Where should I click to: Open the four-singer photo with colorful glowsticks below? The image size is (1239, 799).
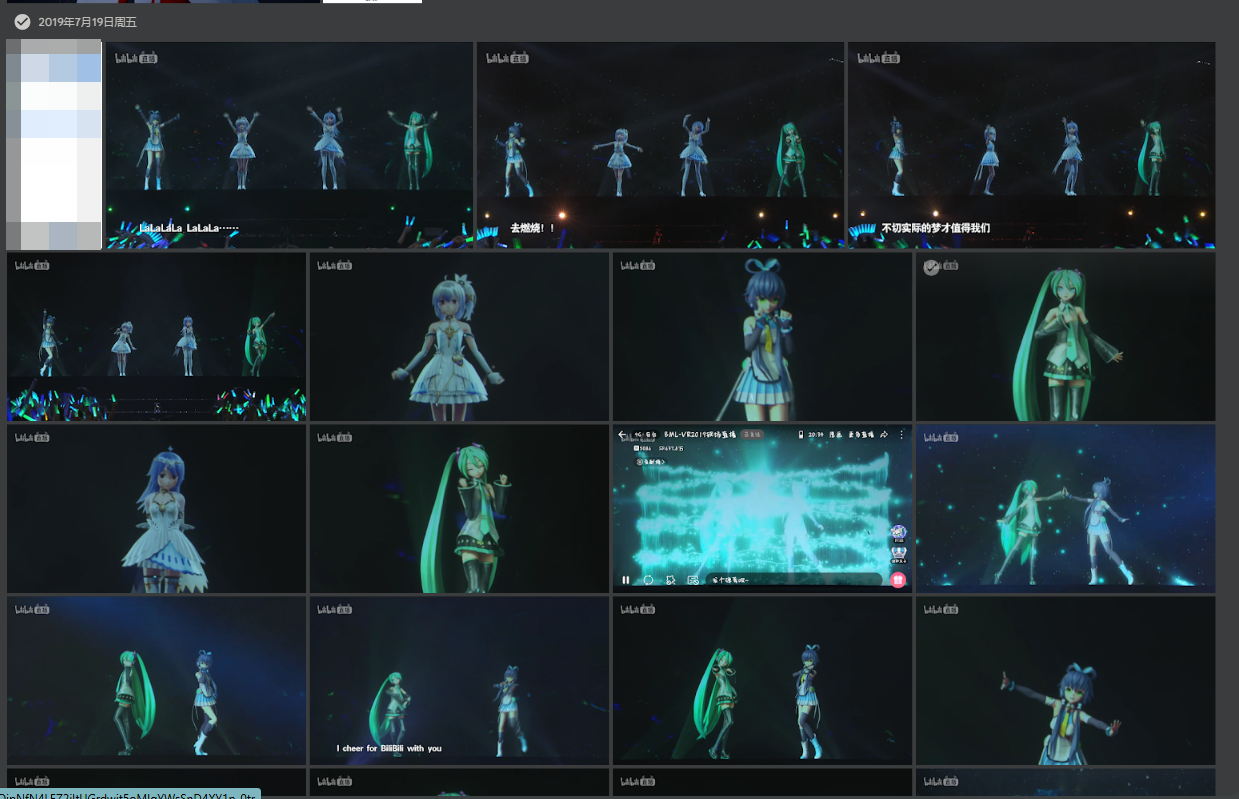pyautogui.click(x=157, y=336)
